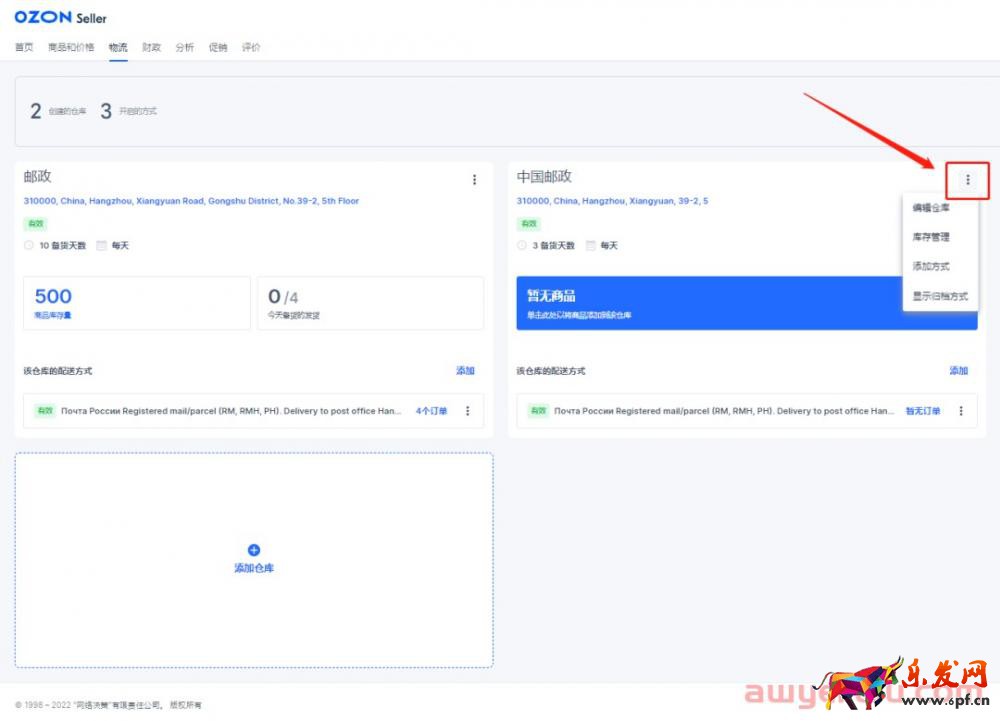The image size is (1000, 721).
Task: Click calendar icon next to 每天 in 中国邮政
Action: click(x=591, y=245)
